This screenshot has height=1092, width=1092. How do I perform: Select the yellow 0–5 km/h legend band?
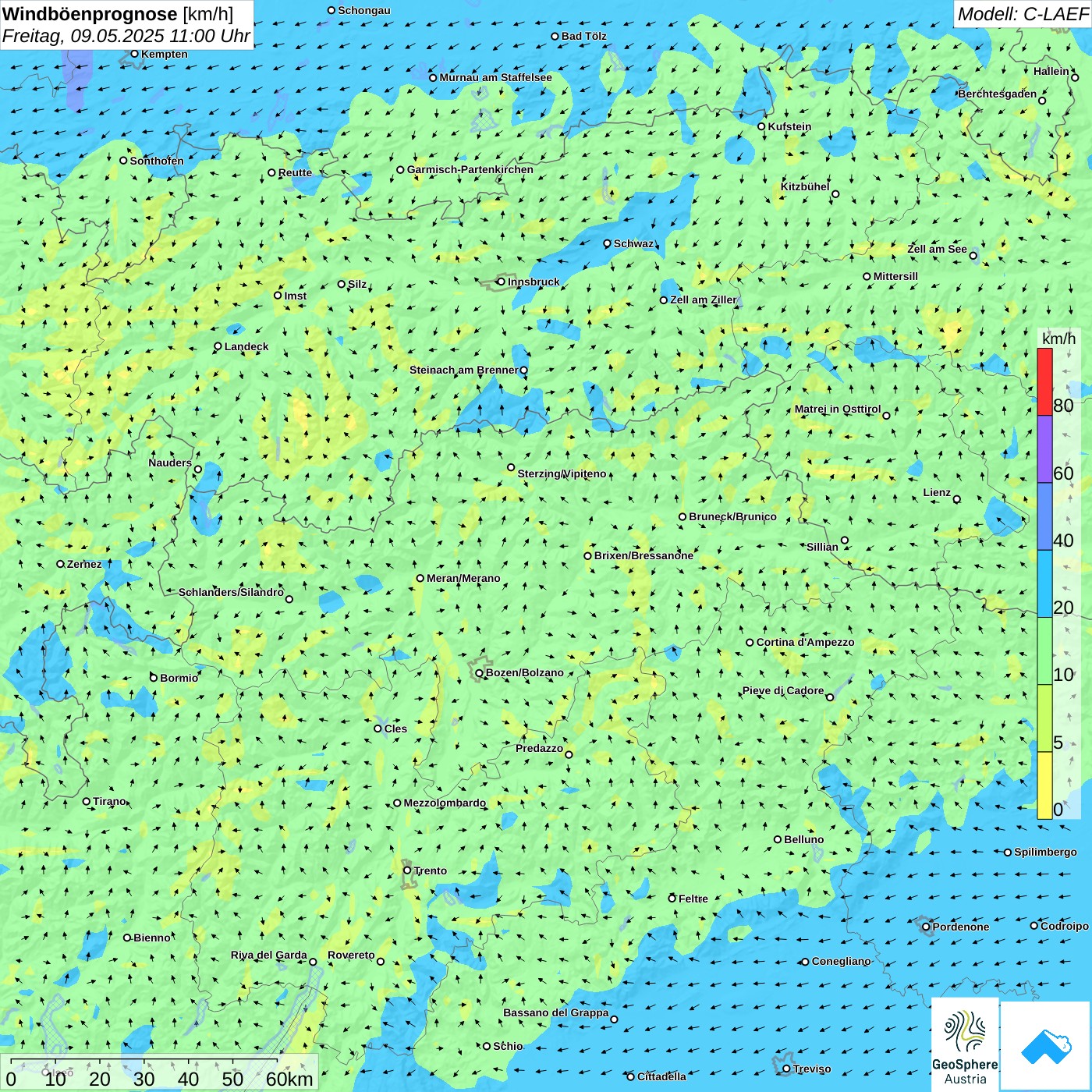point(1044,785)
